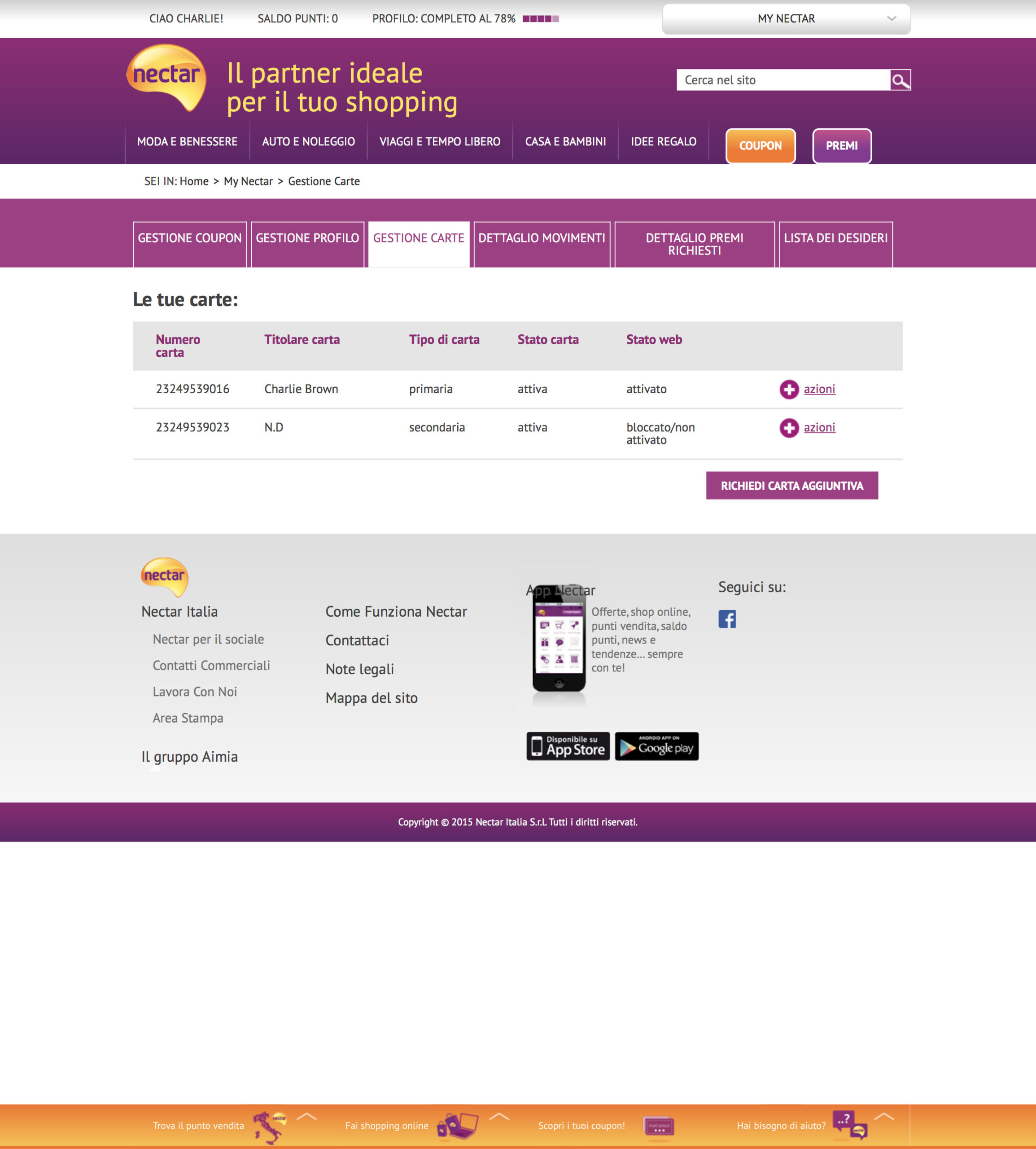
Task: Click the search magnifier icon
Action: (x=900, y=80)
